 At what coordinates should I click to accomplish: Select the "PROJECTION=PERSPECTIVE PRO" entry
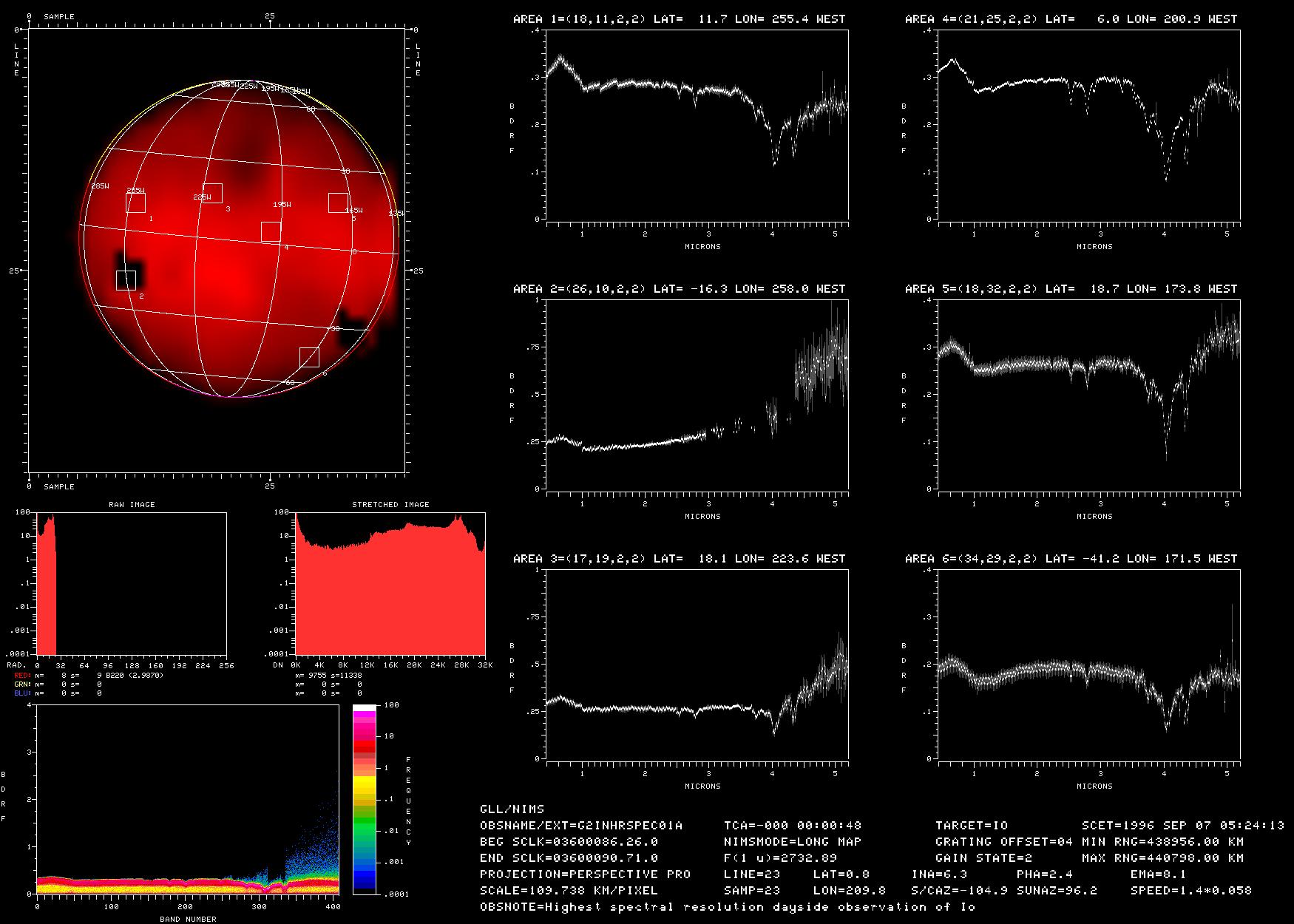coord(585,874)
